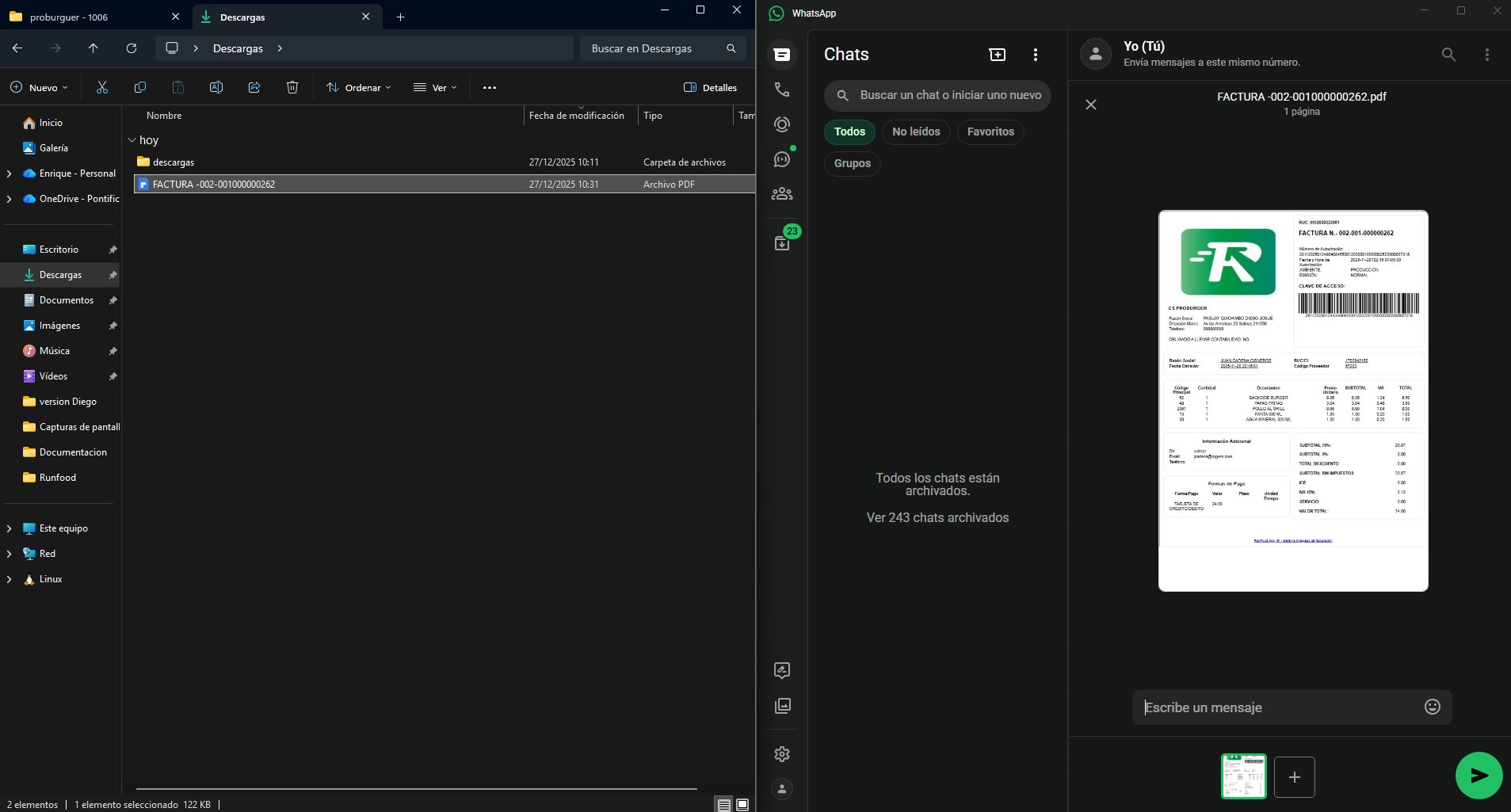Open WhatsApp profile icon at sidebar bottom
The image size is (1511, 812).
pos(782,789)
